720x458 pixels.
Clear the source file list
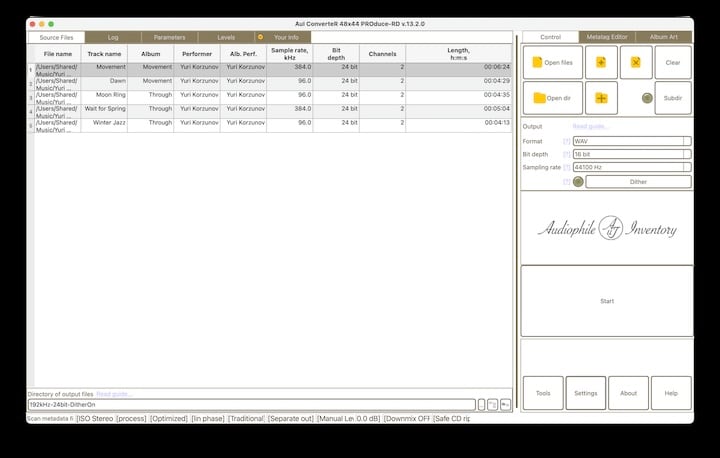click(x=673, y=62)
